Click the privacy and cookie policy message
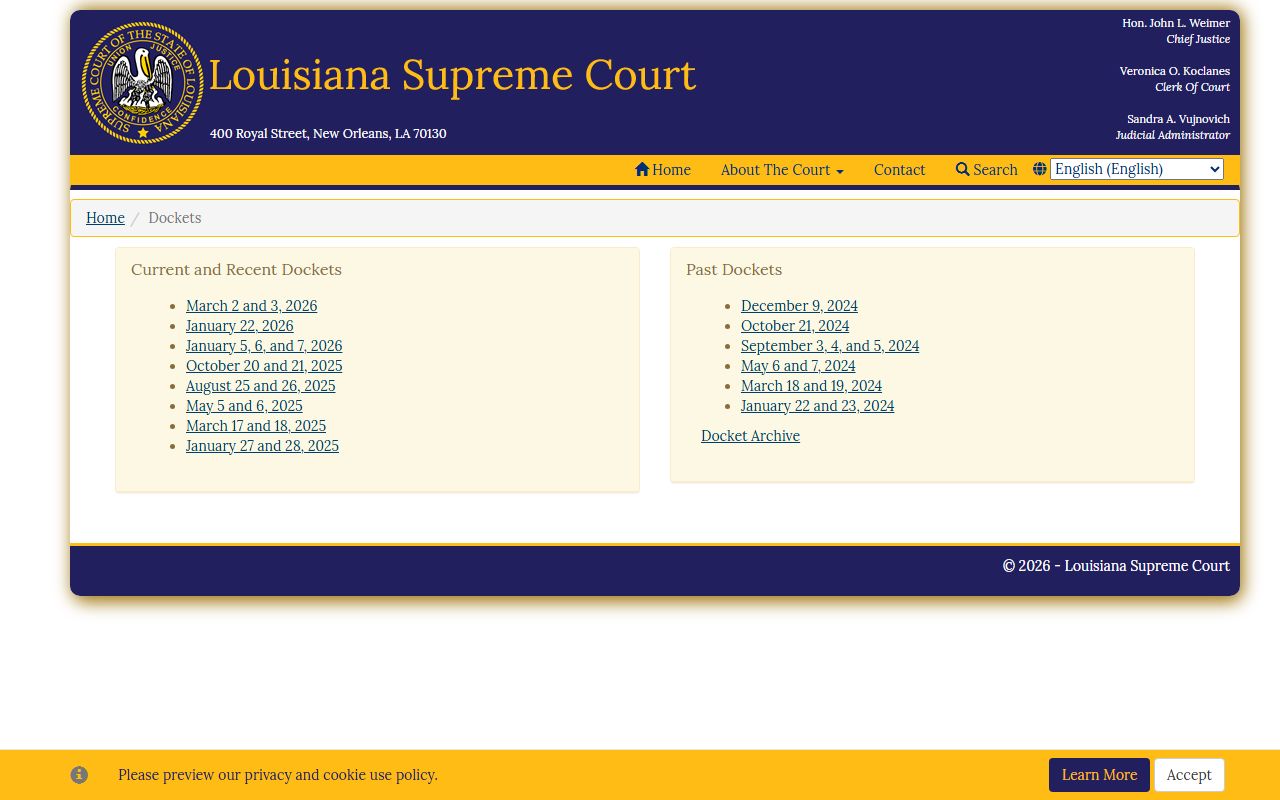The image size is (1280, 800). click(x=278, y=775)
